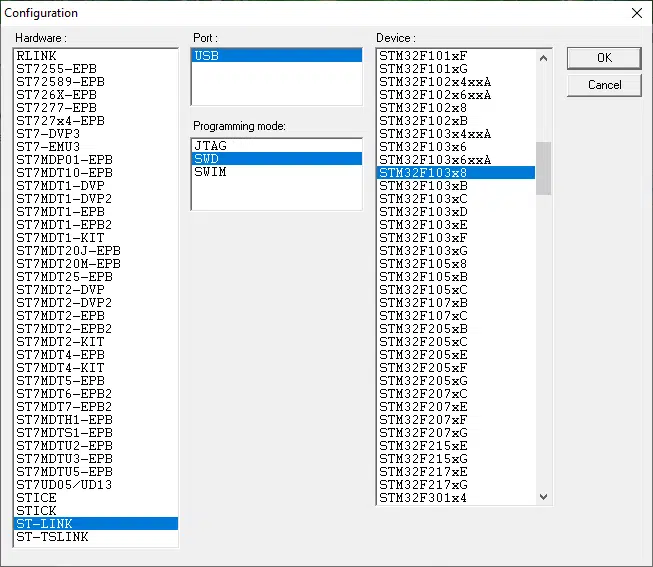
Task: Select STM32F101xG device
Action: pyautogui.click(x=456, y=69)
